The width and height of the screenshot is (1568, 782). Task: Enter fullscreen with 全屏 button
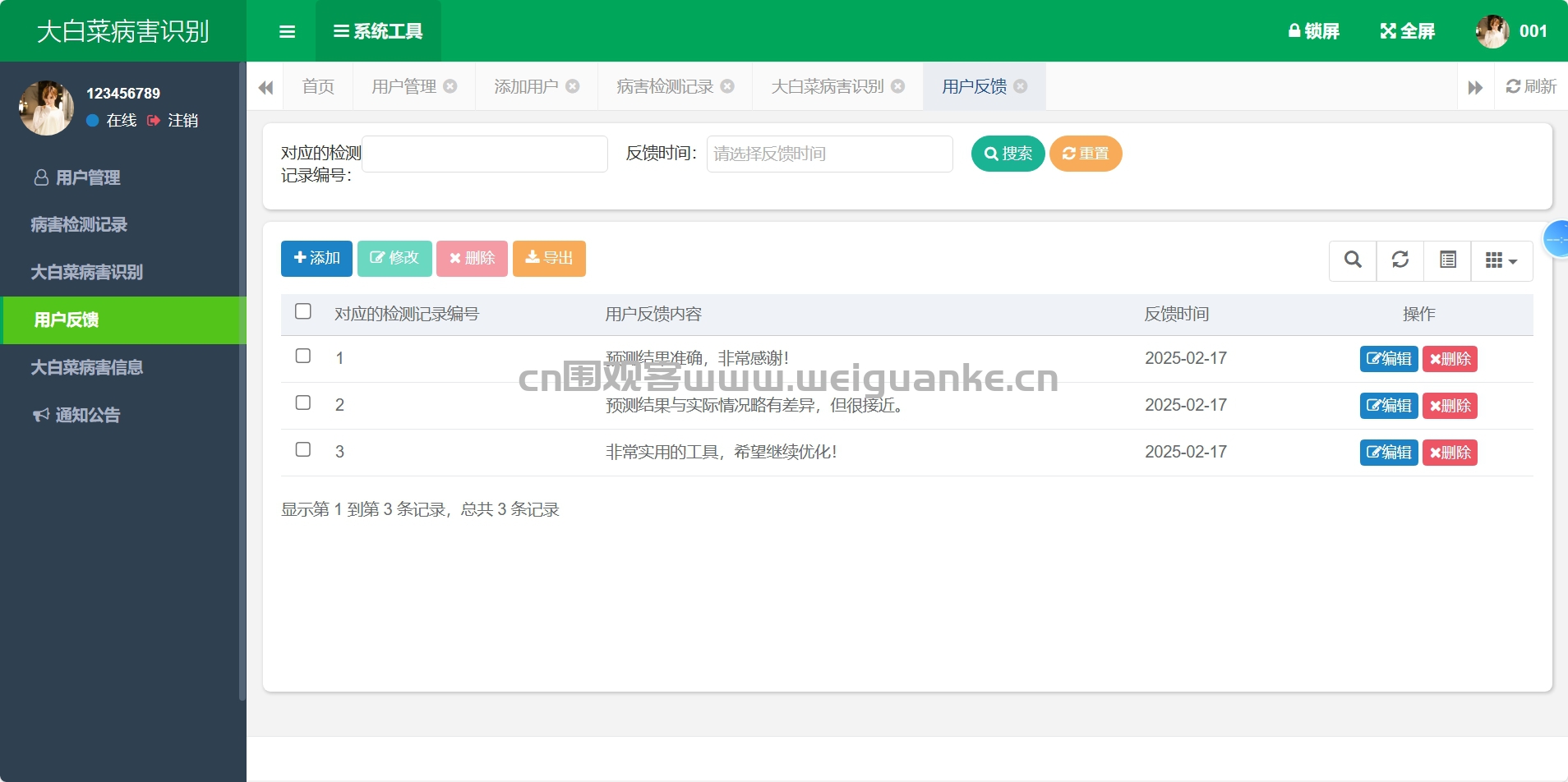click(1407, 31)
